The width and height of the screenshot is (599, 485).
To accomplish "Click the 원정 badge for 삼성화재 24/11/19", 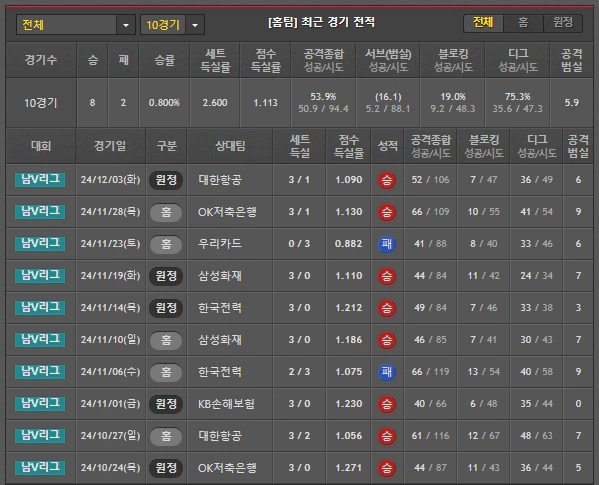I will pos(166,276).
